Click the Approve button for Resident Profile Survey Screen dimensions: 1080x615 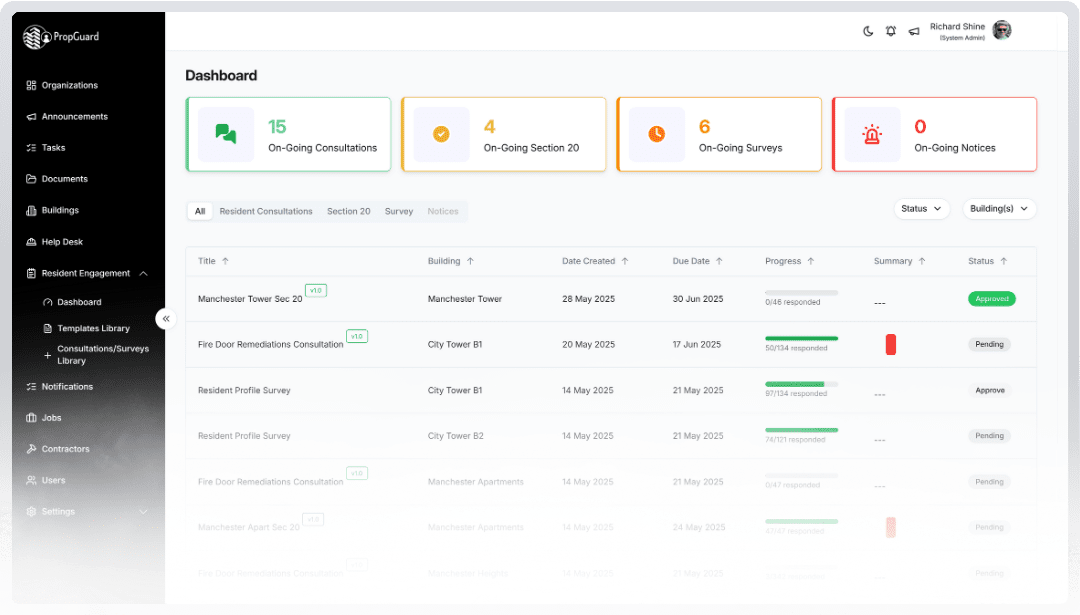989,390
